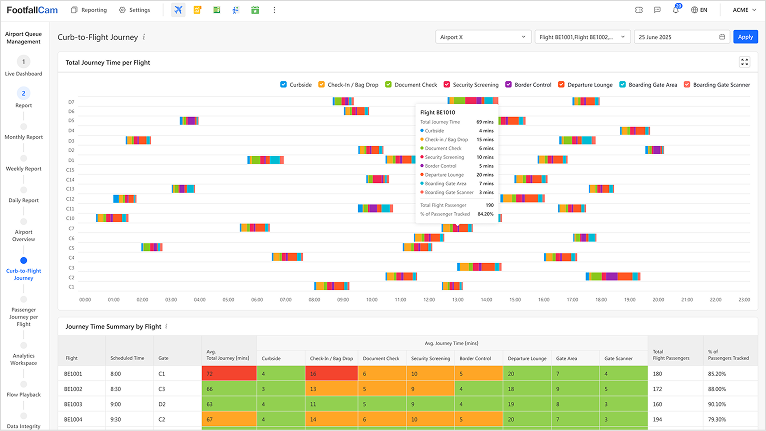Open Flow Playback in sidebar
Viewport: 766px width, 431px height.
click(23, 394)
